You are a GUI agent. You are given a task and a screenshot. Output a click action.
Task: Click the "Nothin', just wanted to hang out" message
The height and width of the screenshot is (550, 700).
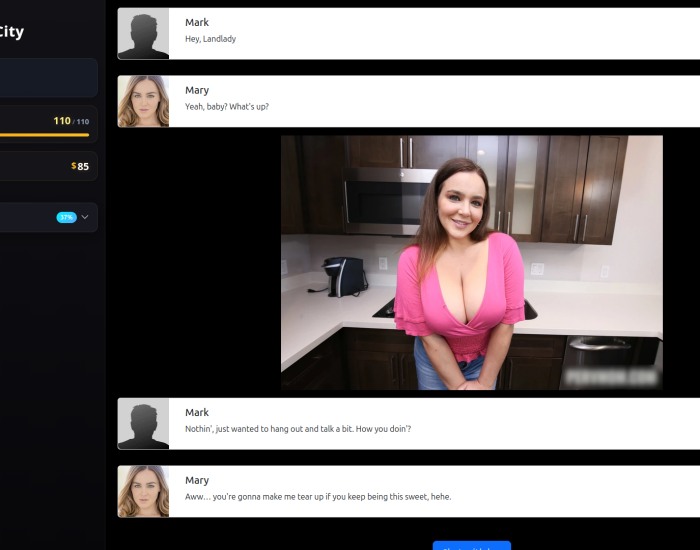pyautogui.click(x=298, y=429)
